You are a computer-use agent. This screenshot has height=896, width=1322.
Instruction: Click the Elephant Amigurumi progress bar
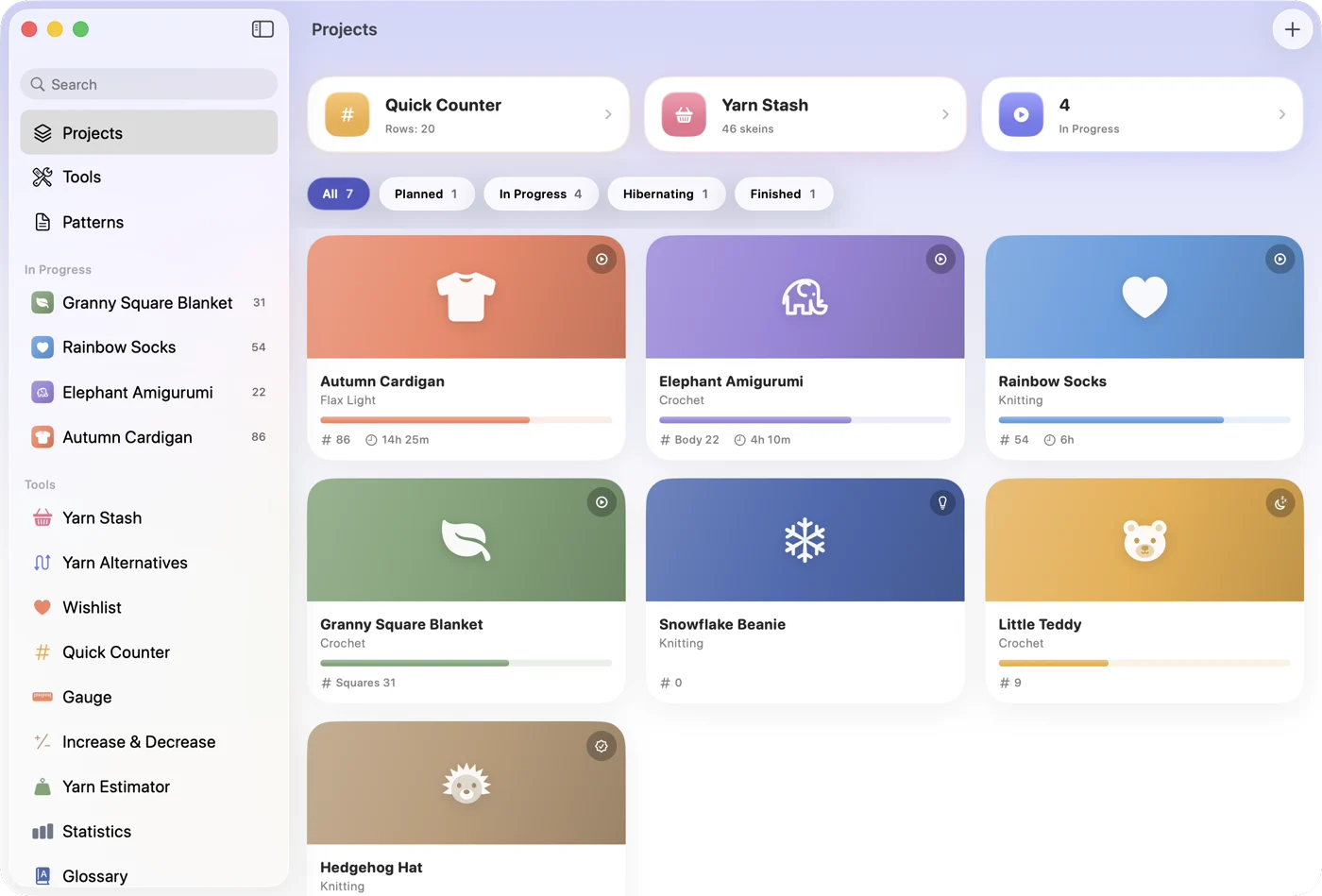[805, 420]
